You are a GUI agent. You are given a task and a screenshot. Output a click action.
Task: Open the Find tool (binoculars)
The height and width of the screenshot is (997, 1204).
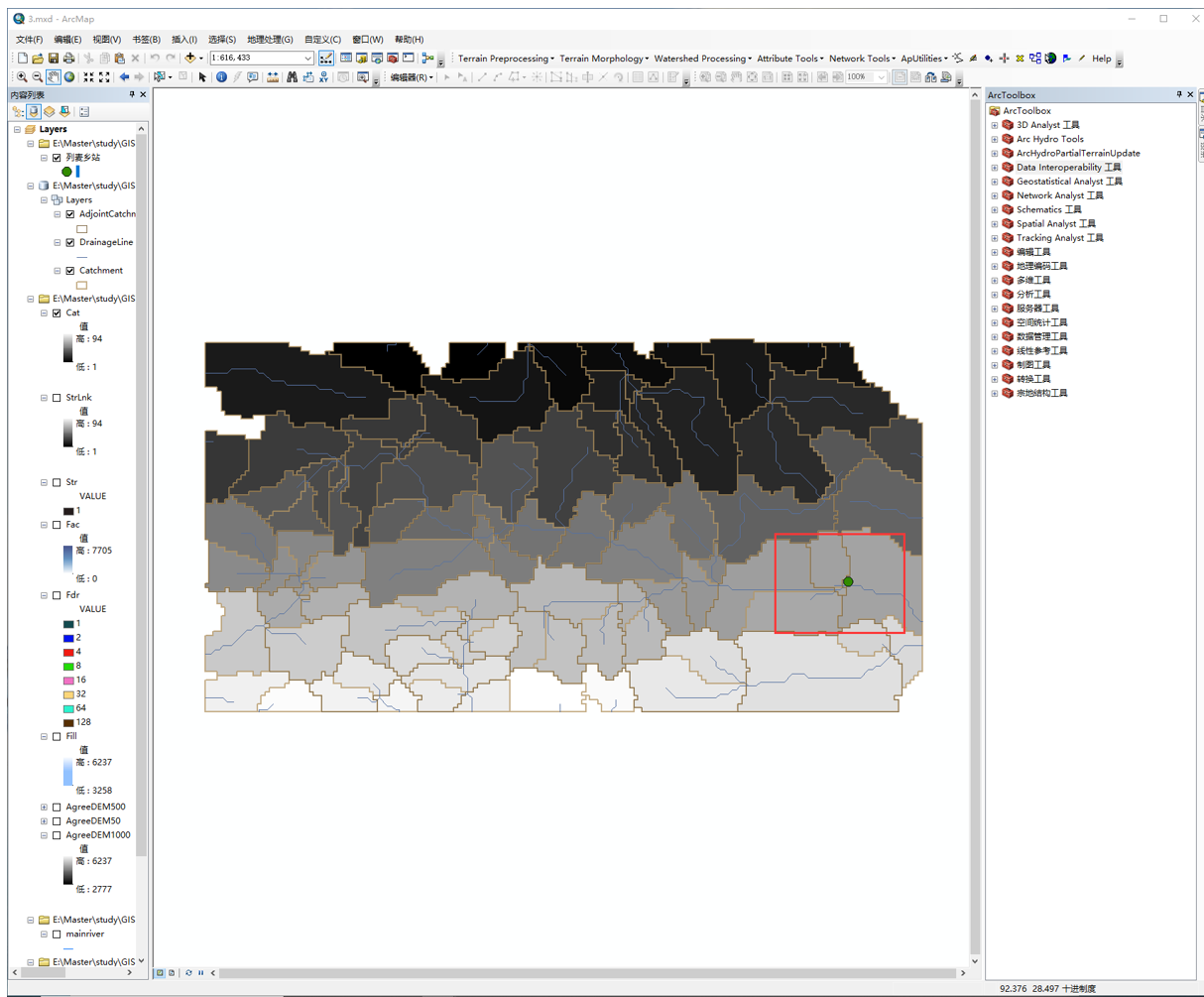coord(292,76)
